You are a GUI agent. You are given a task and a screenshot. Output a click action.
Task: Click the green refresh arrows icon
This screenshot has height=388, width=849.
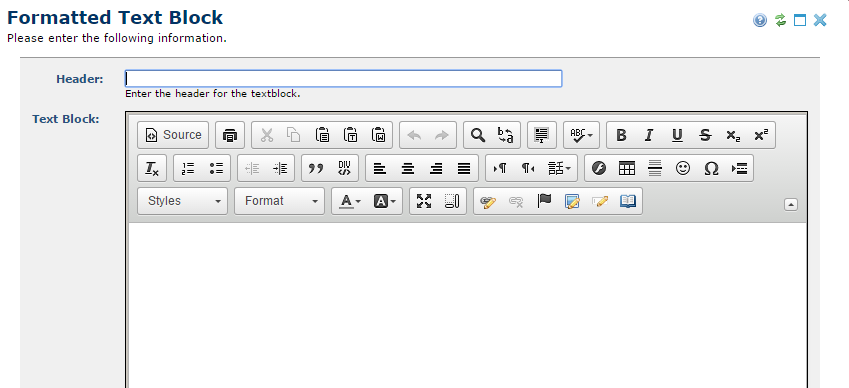pyautogui.click(x=780, y=21)
